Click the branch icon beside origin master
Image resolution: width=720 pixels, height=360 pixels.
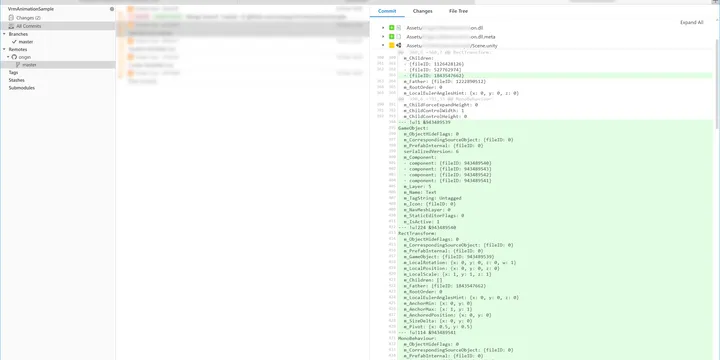pyautogui.click(x=18, y=65)
